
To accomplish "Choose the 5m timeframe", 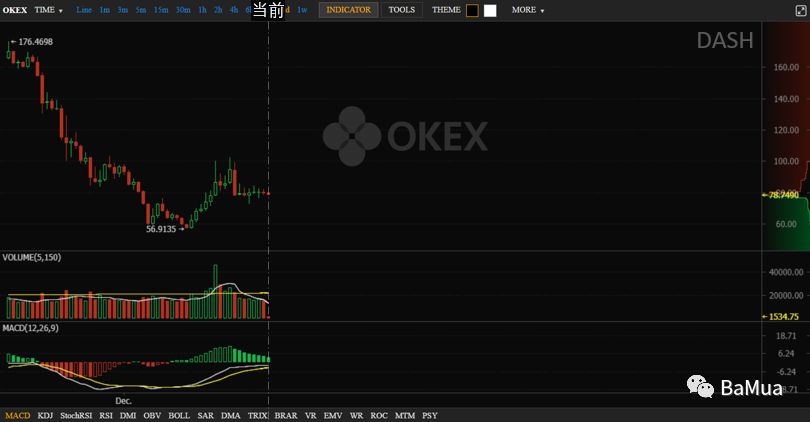I will [141, 10].
